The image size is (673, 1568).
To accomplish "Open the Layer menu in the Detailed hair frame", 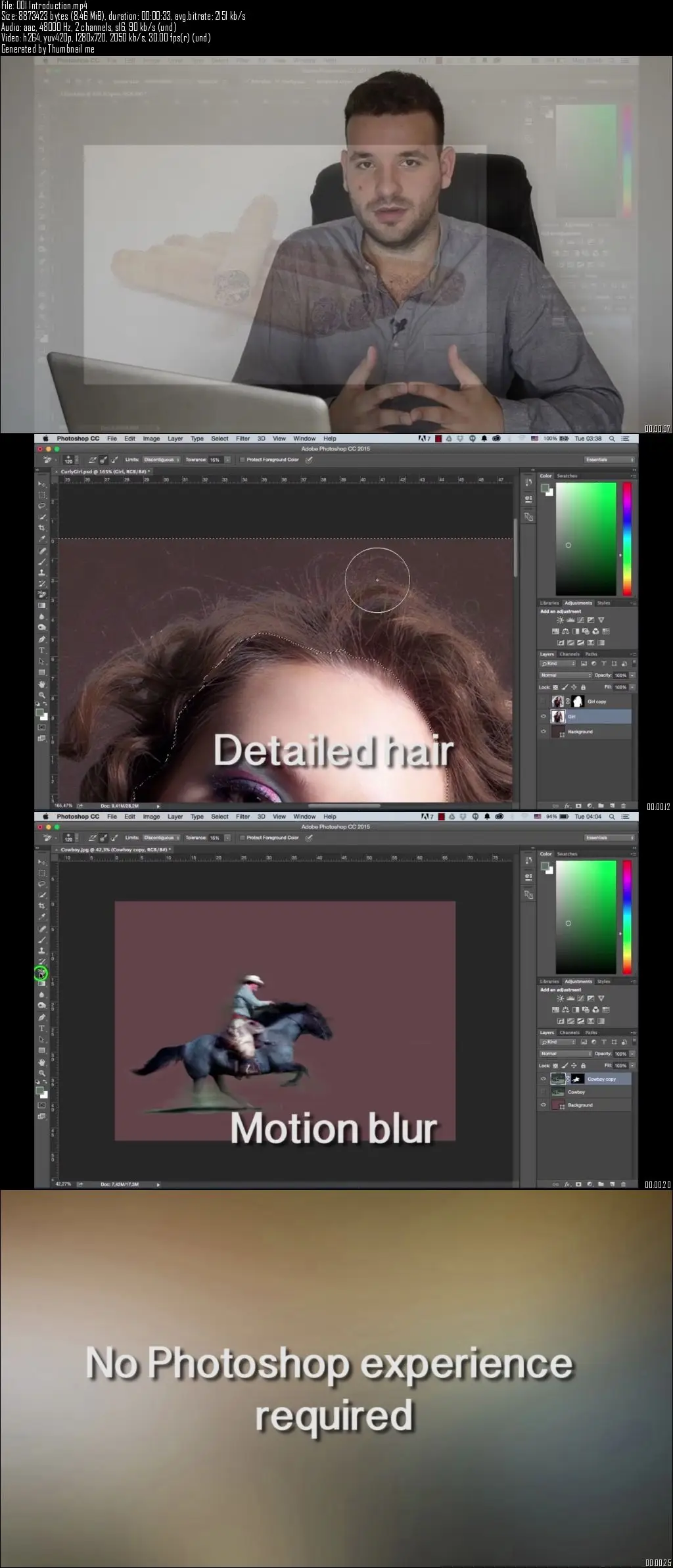I will coord(175,439).
